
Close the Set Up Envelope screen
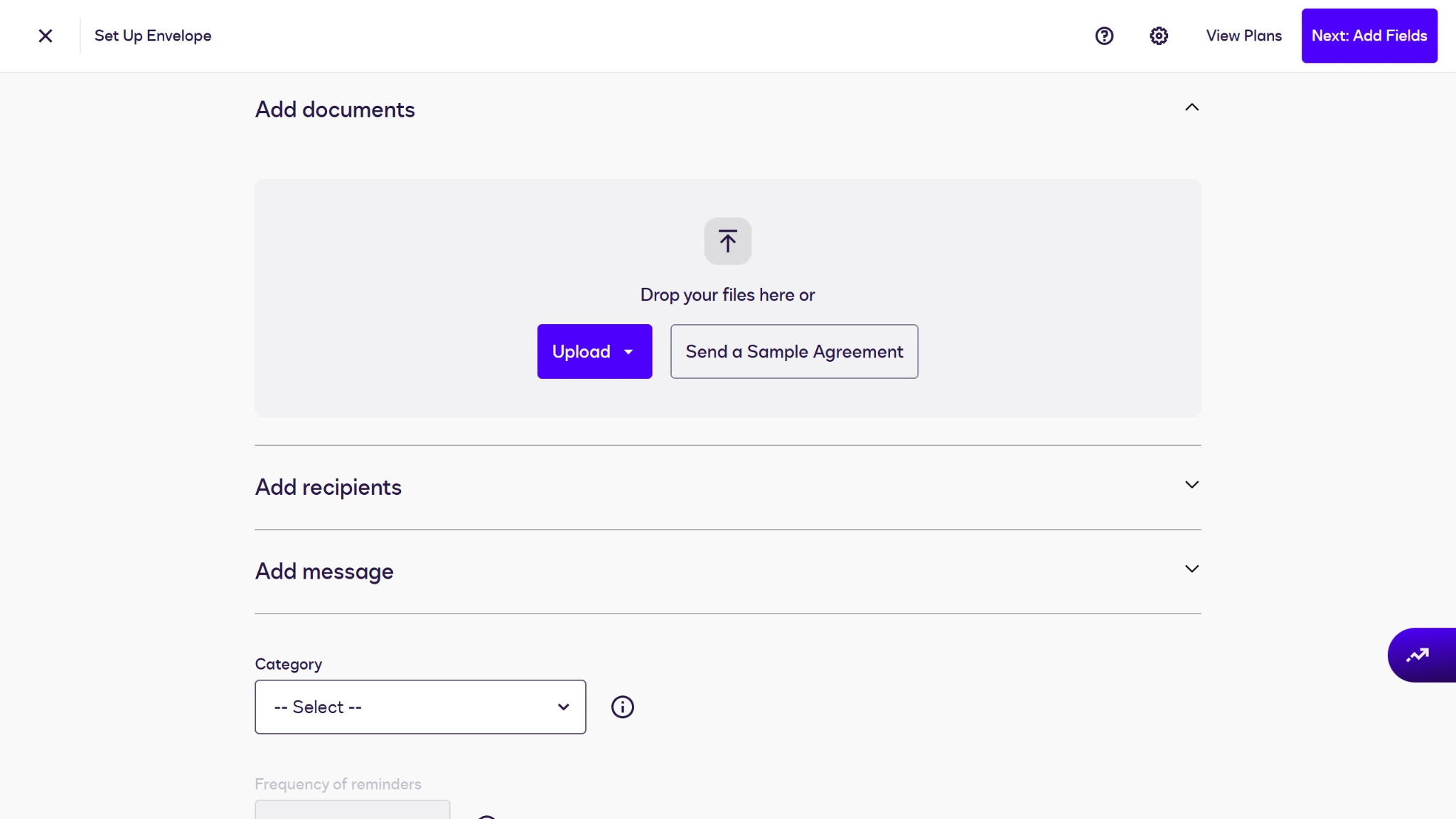pyautogui.click(x=45, y=36)
